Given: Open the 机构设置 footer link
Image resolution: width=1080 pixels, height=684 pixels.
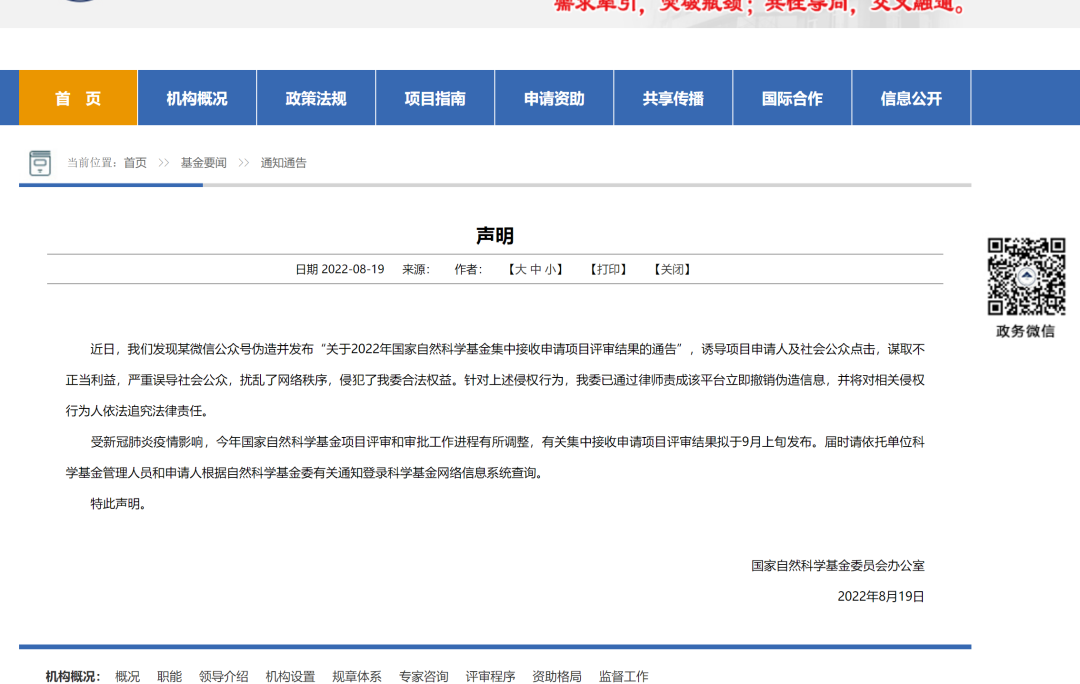Looking at the screenshot, I should (x=290, y=676).
